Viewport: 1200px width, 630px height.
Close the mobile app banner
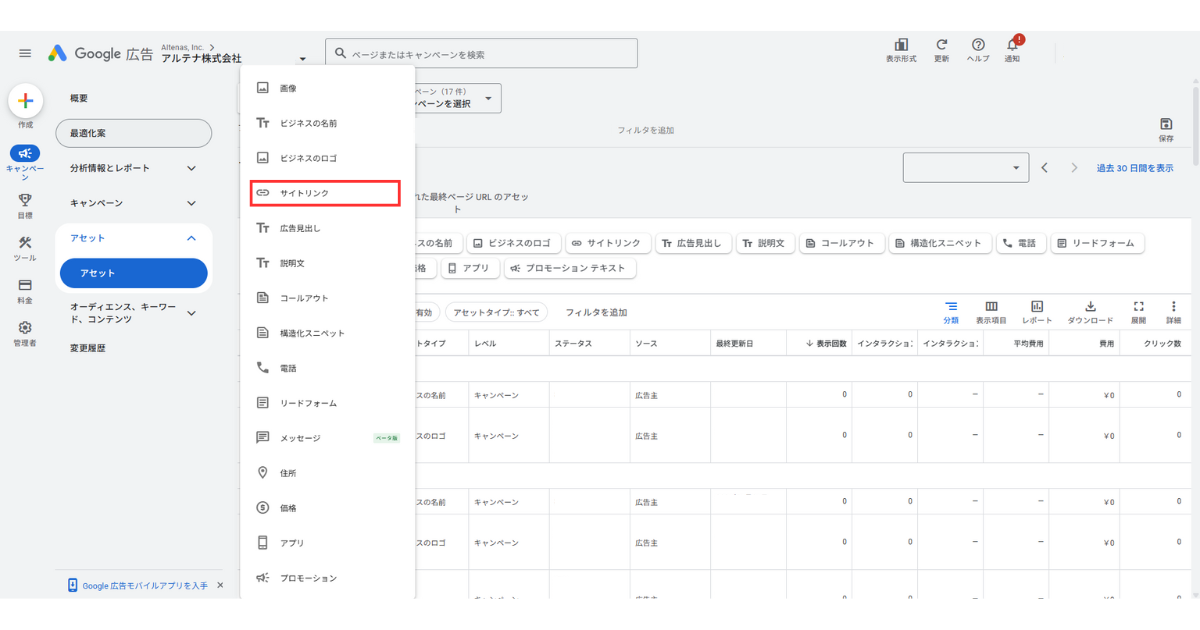click(220, 585)
